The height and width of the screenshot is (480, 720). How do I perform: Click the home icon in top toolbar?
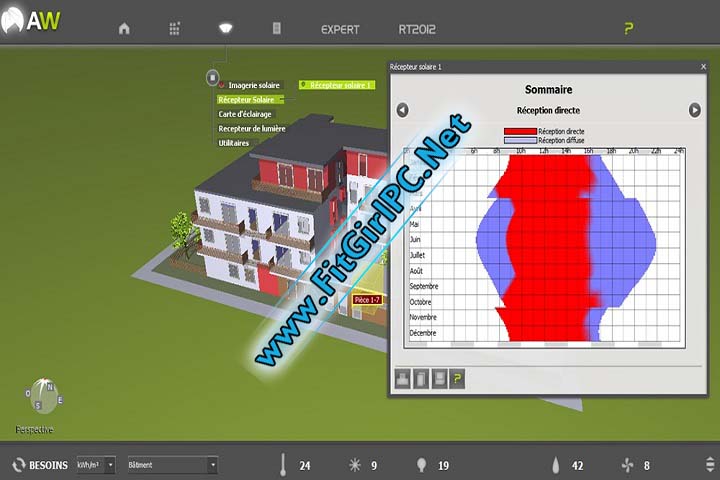coord(124,29)
